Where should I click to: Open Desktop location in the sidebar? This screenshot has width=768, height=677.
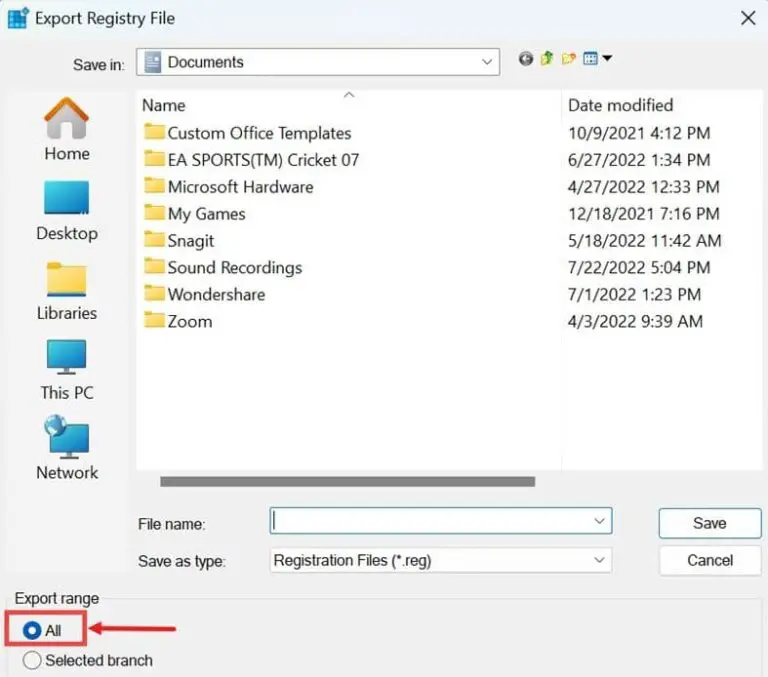pos(67,210)
